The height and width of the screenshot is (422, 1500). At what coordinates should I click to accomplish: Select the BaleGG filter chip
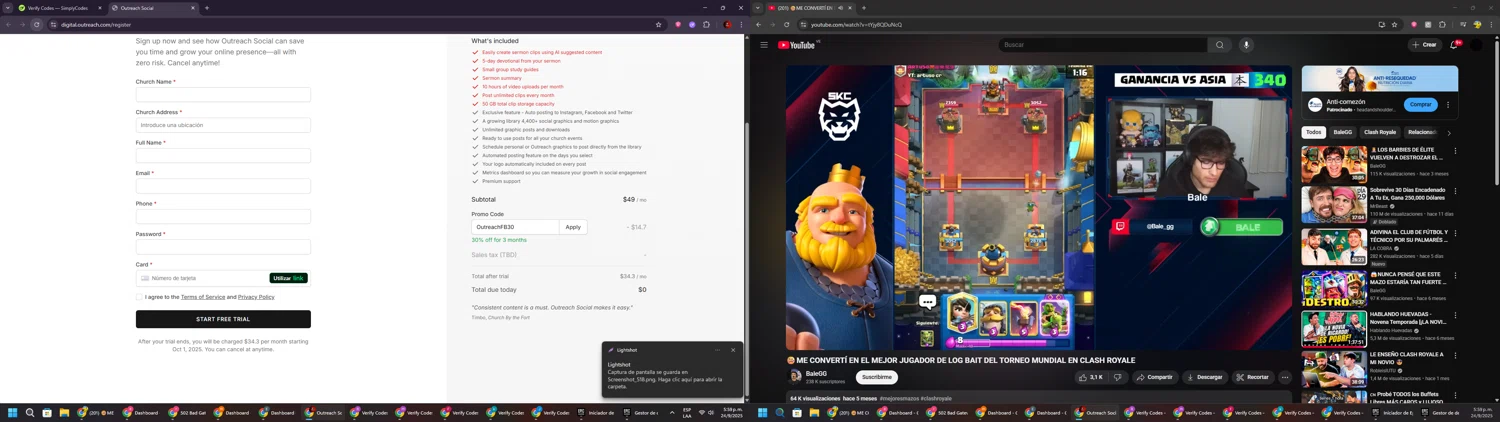coord(1343,132)
